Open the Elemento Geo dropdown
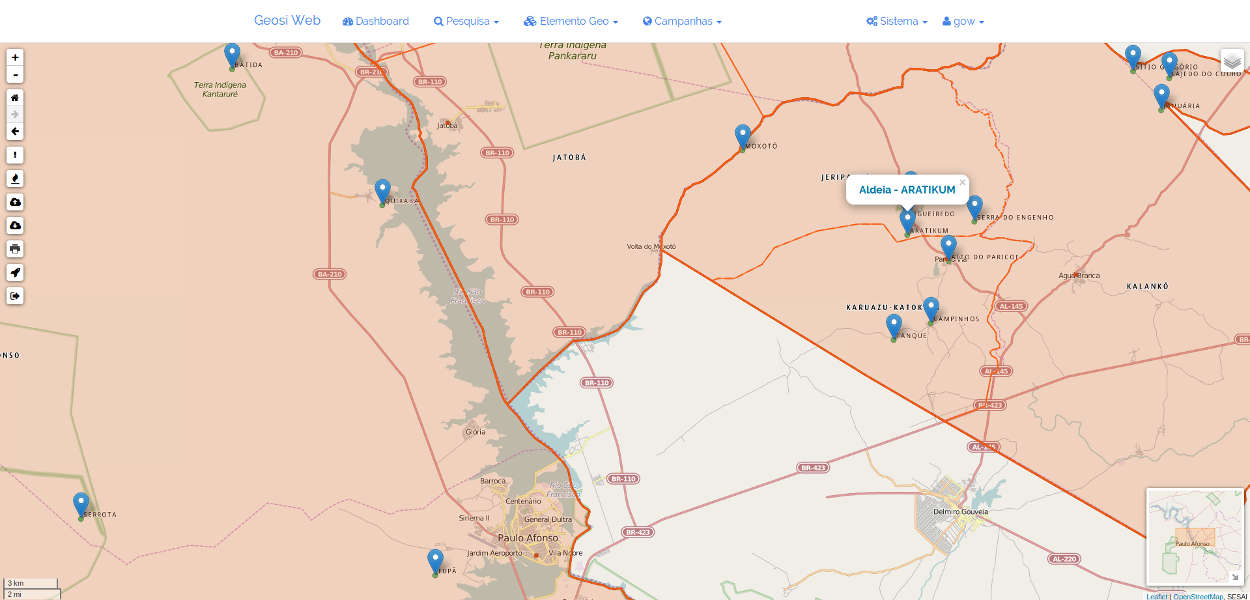The image size is (1250, 600). pos(571,21)
